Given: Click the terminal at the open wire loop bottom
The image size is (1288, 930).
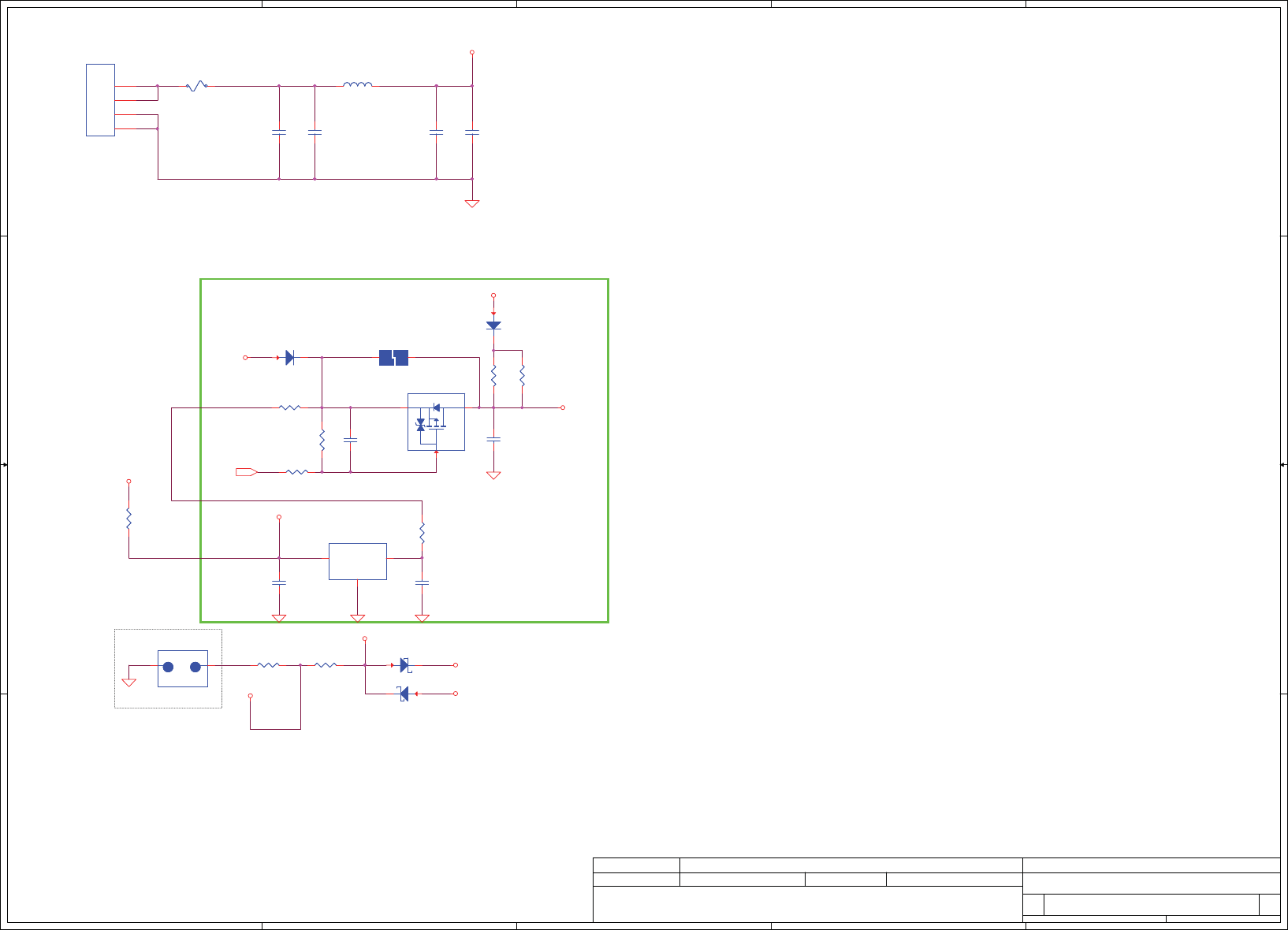Looking at the screenshot, I should pos(251,696).
